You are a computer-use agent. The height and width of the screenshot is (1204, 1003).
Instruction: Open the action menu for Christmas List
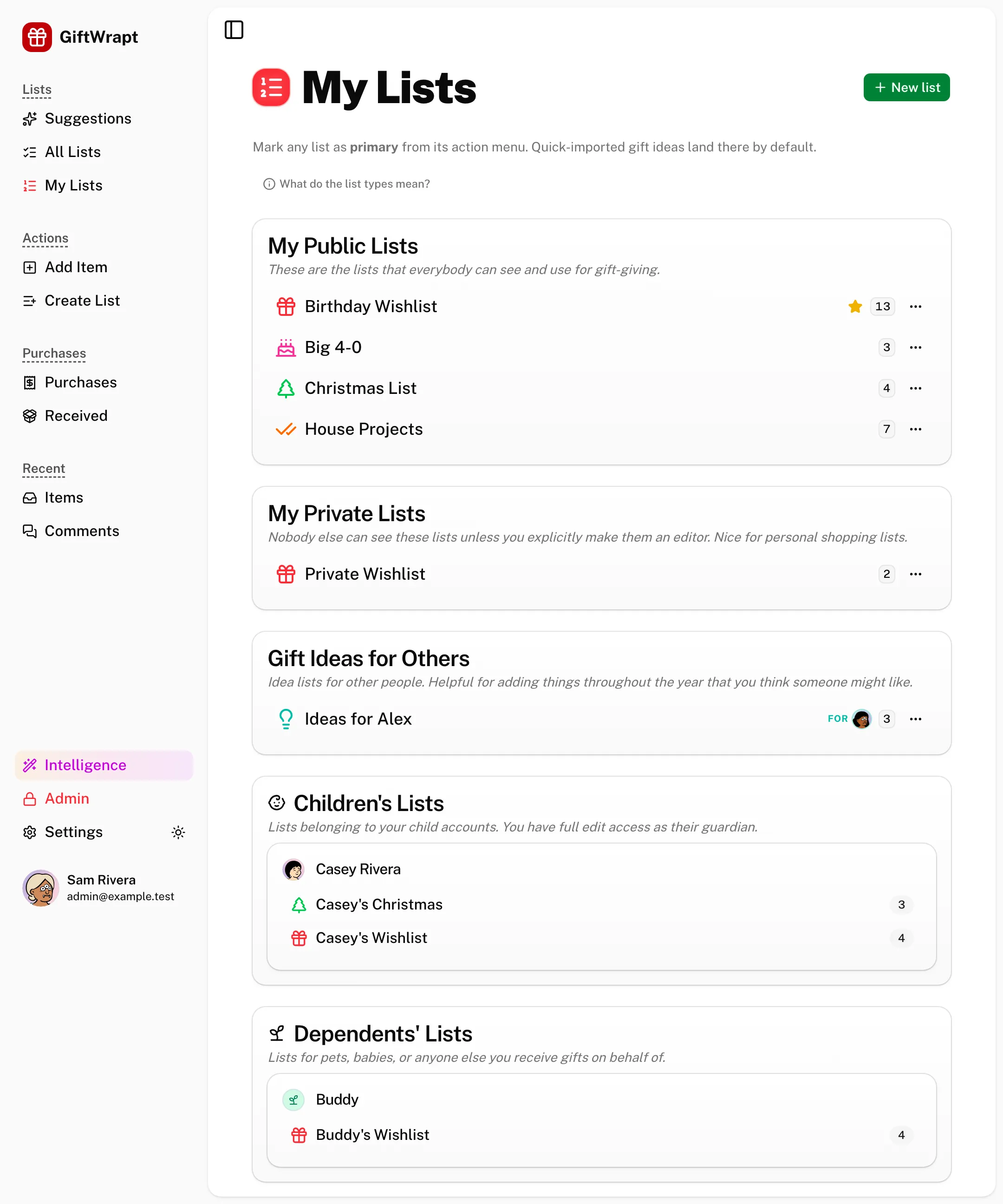pos(915,388)
